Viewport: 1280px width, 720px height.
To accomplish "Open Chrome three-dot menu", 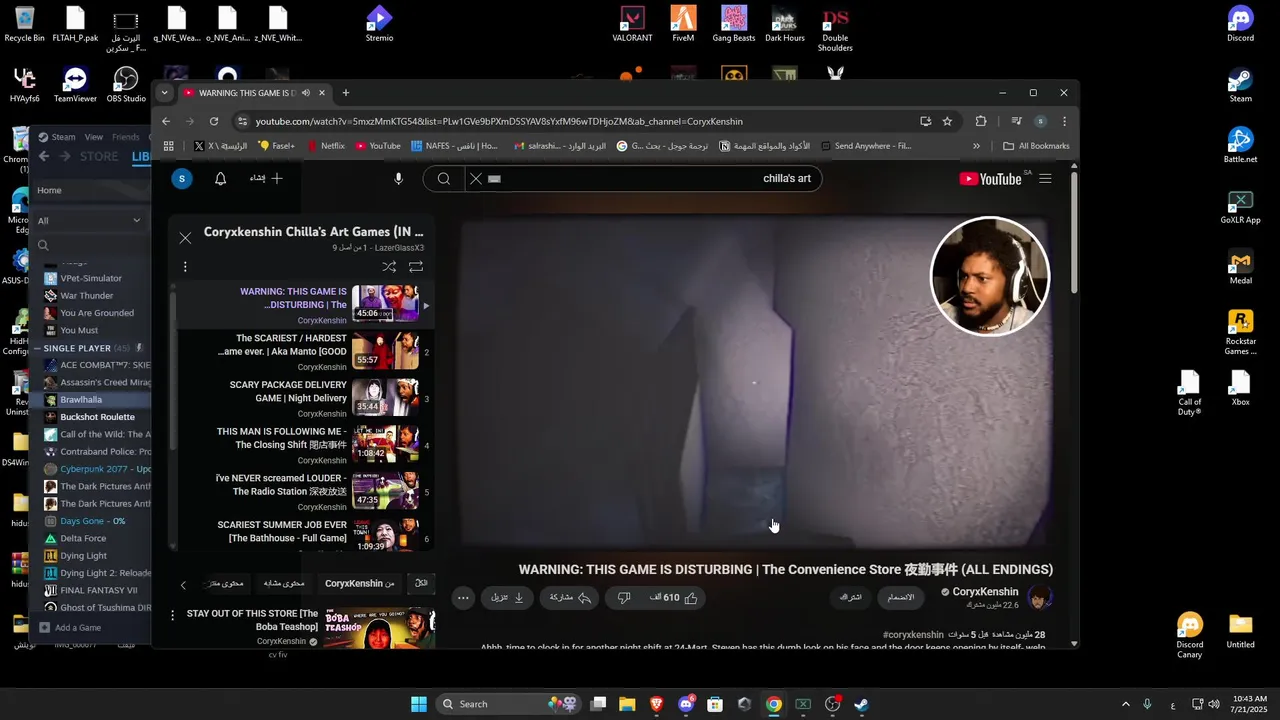I will tap(1064, 121).
